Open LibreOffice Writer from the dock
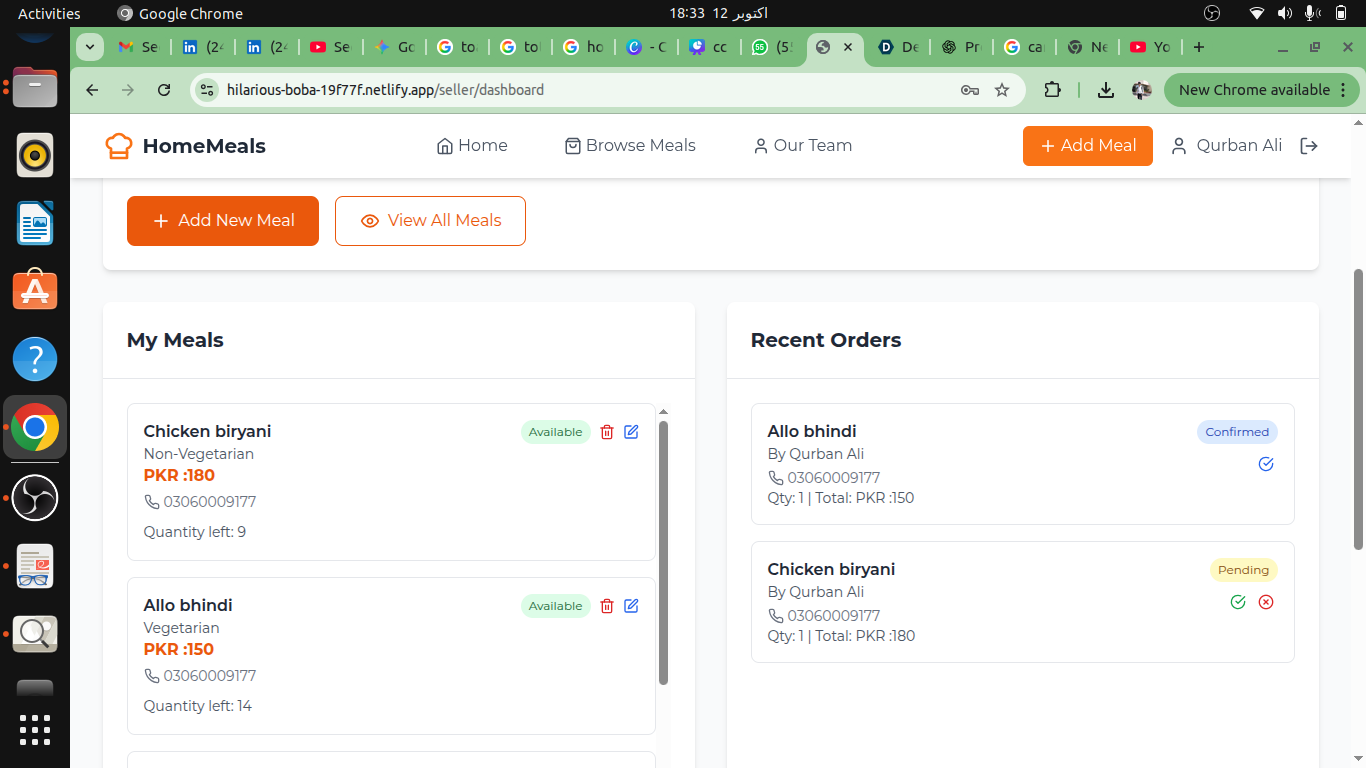 point(35,223)
